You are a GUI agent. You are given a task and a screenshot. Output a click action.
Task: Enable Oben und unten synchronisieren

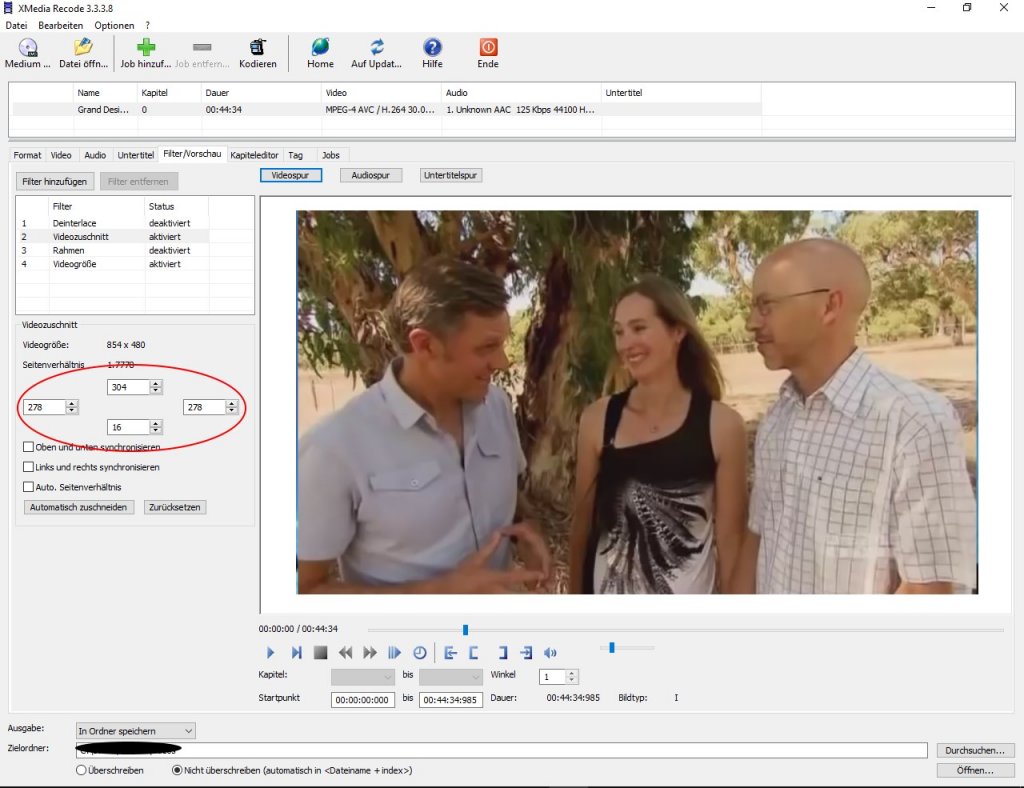tap(28, 447)
